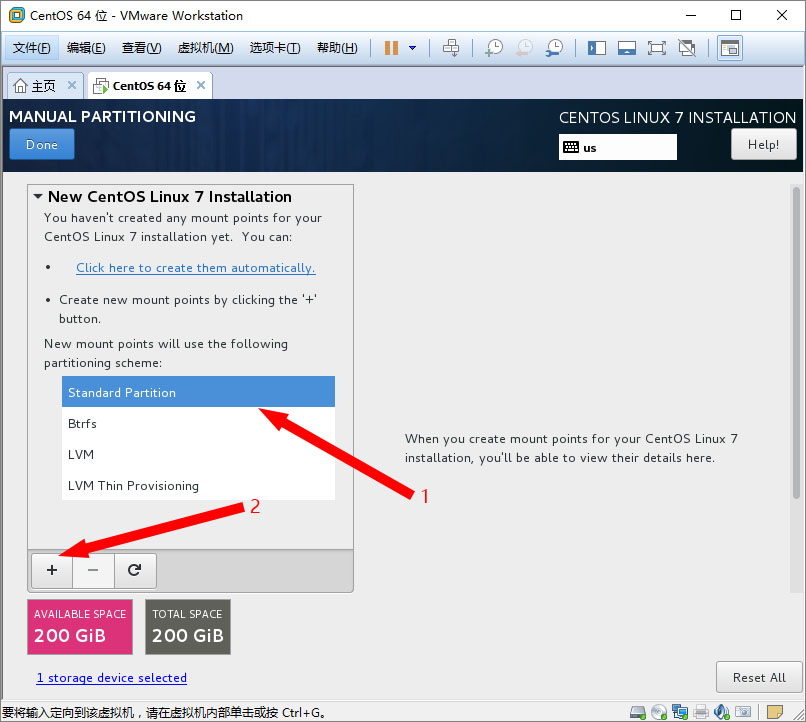Image resolution: width=806 pixels, height=722 pixels.
Task: Click the us keyboard layout field
Action: (x=617, y=147)
